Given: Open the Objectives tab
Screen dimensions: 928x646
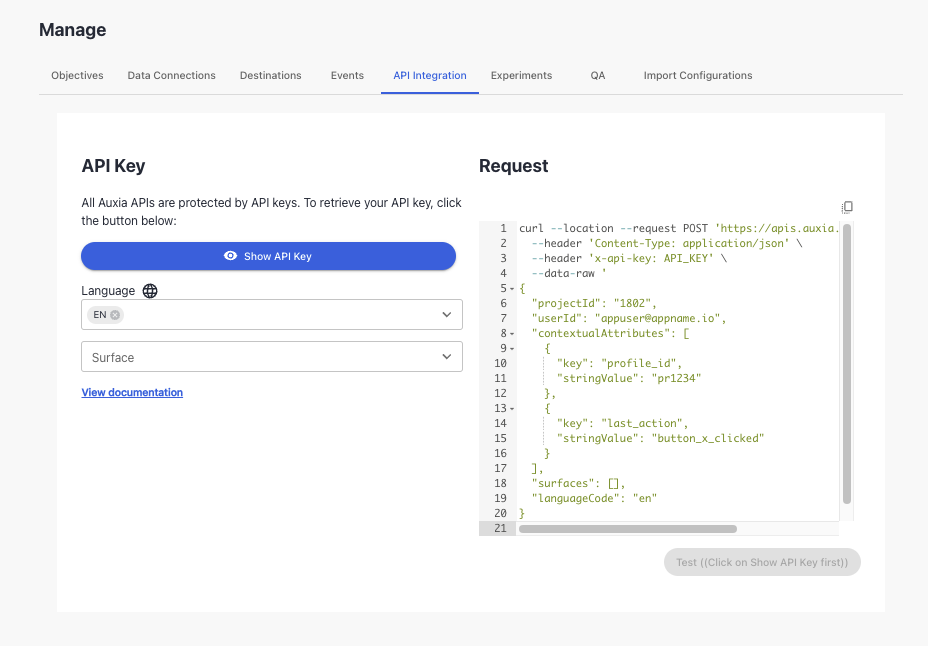Looking at the screenshot, I should [x=77, y=75].
